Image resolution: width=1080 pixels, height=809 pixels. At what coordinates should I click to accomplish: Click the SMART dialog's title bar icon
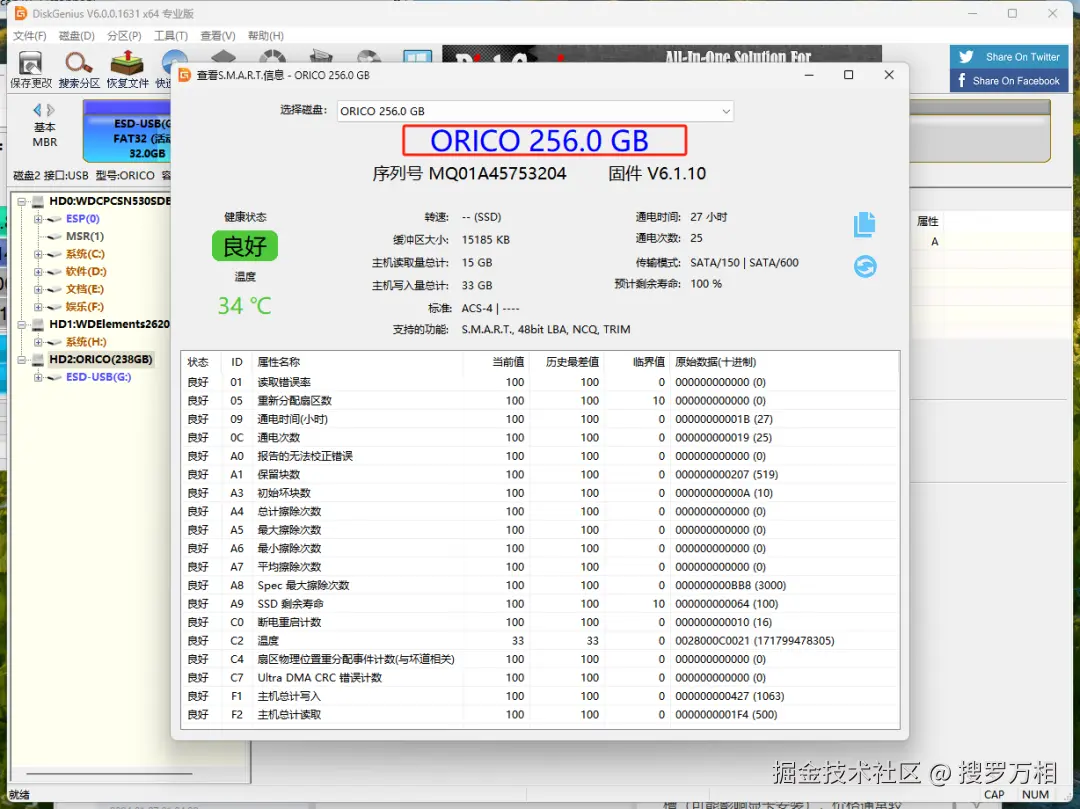pos(185,74)
